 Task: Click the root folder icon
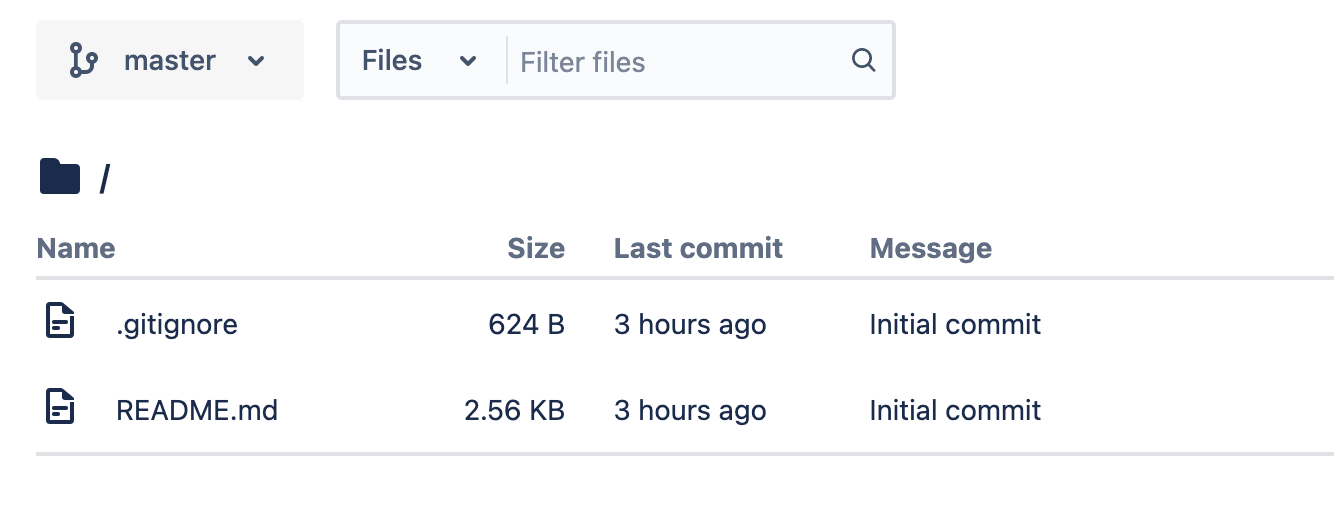click(x=59, y=177)
